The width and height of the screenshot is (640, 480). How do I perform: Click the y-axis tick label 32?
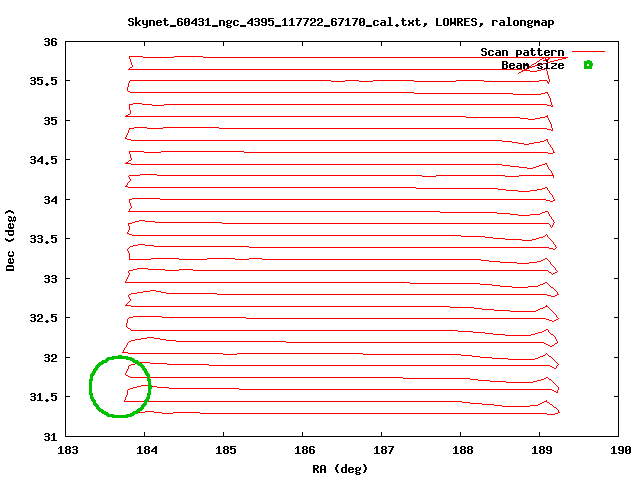pyautogui.click(x=51, y=358)
